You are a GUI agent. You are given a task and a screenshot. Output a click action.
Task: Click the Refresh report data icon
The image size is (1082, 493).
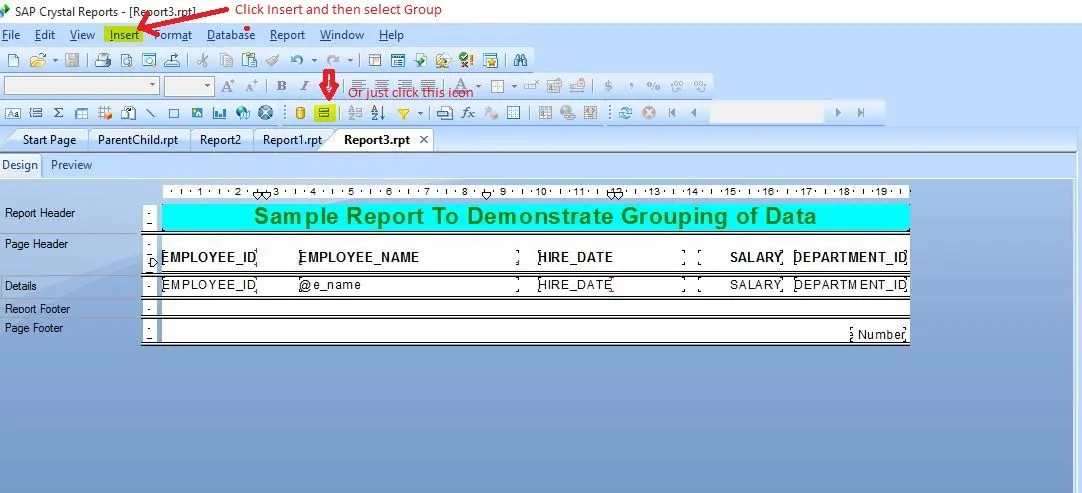[x=625, y=113]
